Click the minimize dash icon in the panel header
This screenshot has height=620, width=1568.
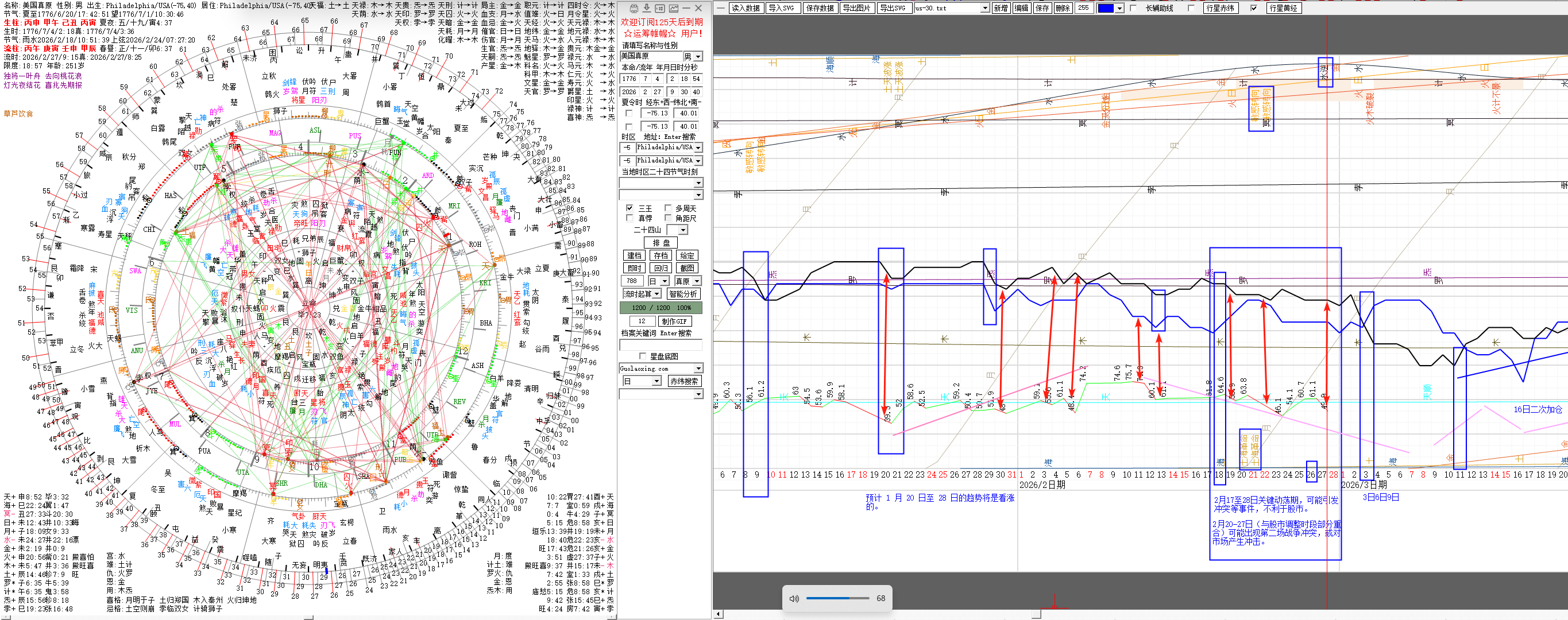pyautogui.click(x=686, y=8)
